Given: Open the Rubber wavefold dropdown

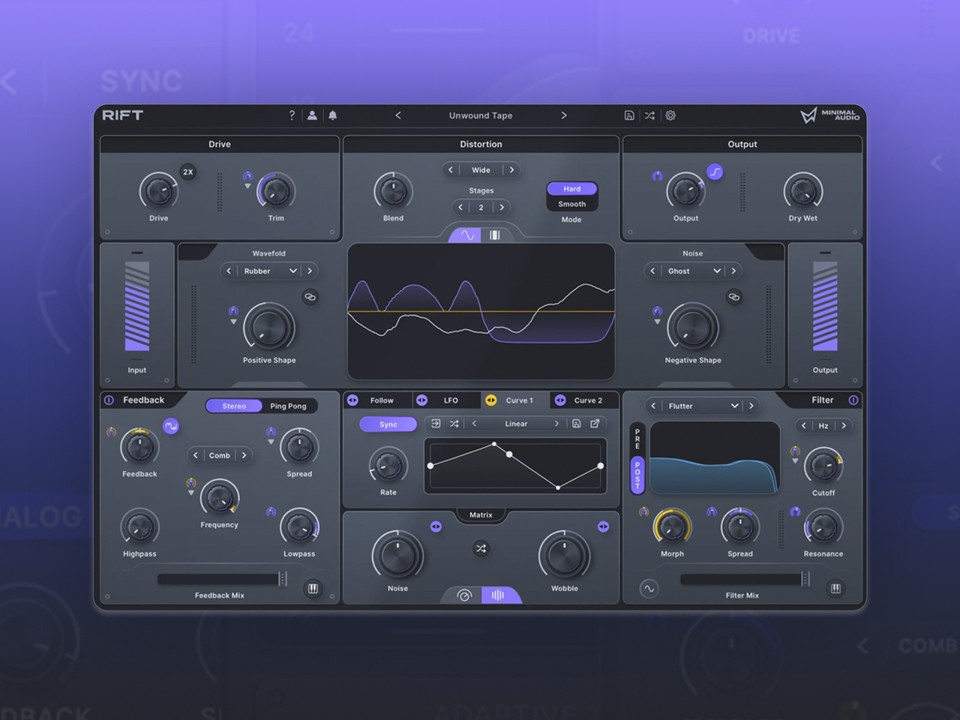Looking at the screenshot, I should tap(270, 271).
